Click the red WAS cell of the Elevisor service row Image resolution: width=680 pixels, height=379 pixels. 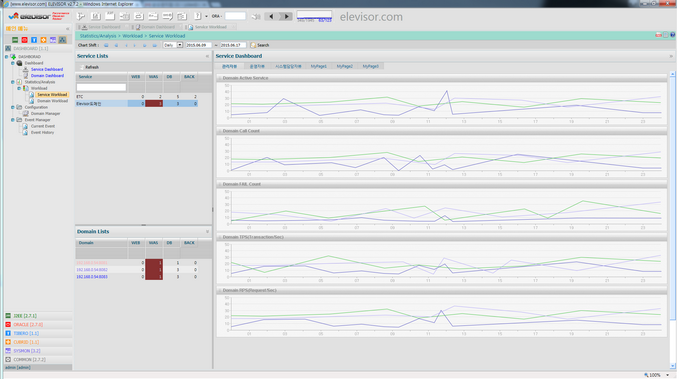pyautogui.click(x=154, y=104)
